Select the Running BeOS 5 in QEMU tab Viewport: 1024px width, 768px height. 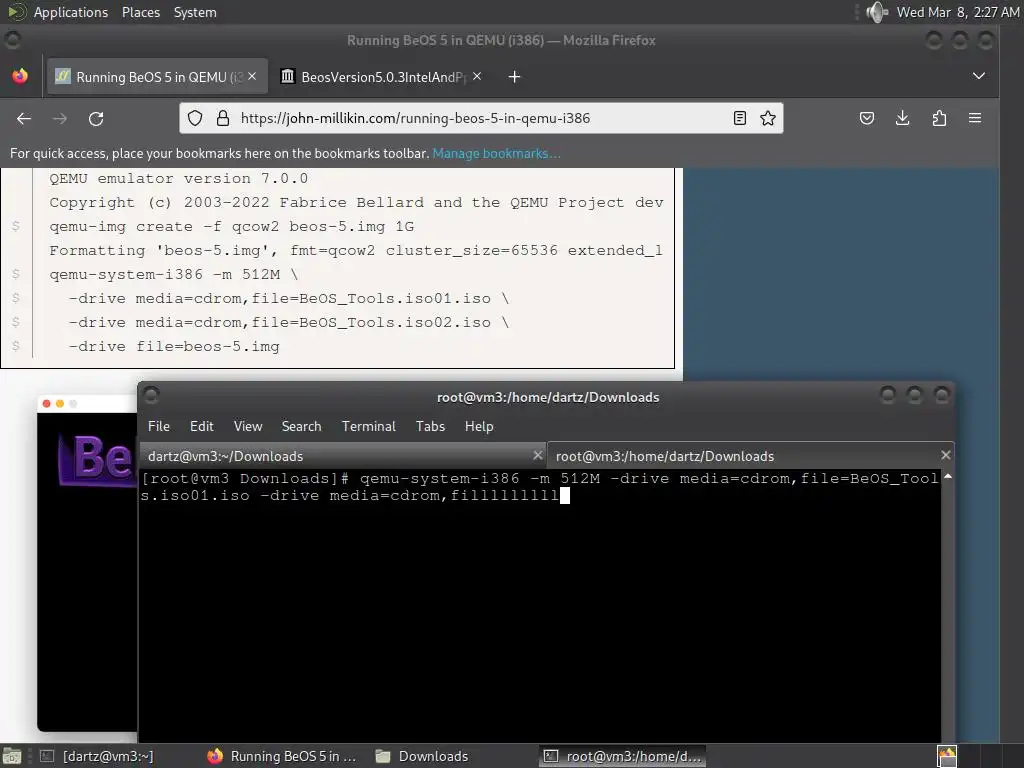point(157,77)
